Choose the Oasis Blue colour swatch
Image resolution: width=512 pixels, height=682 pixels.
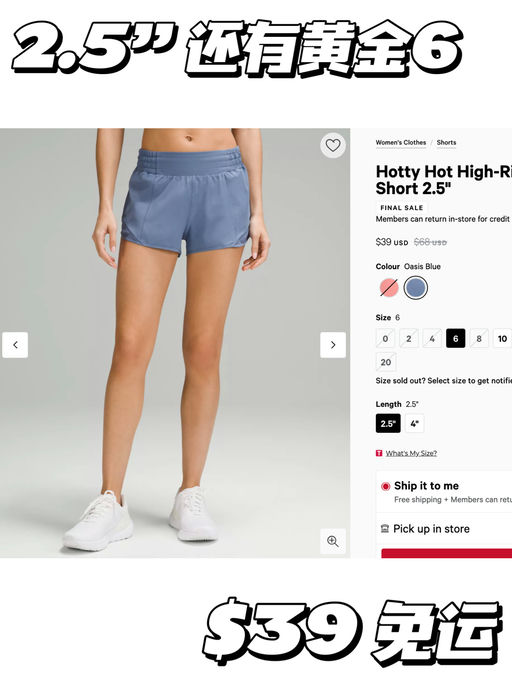pos(415,288)
